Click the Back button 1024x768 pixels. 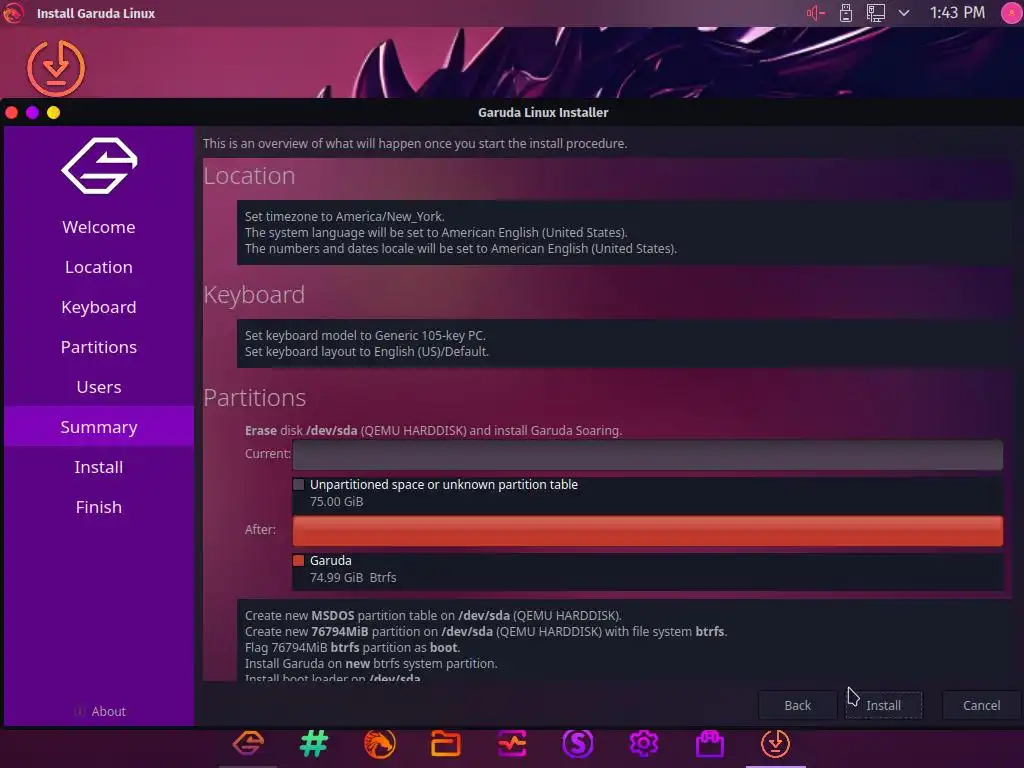pos(797,705)
